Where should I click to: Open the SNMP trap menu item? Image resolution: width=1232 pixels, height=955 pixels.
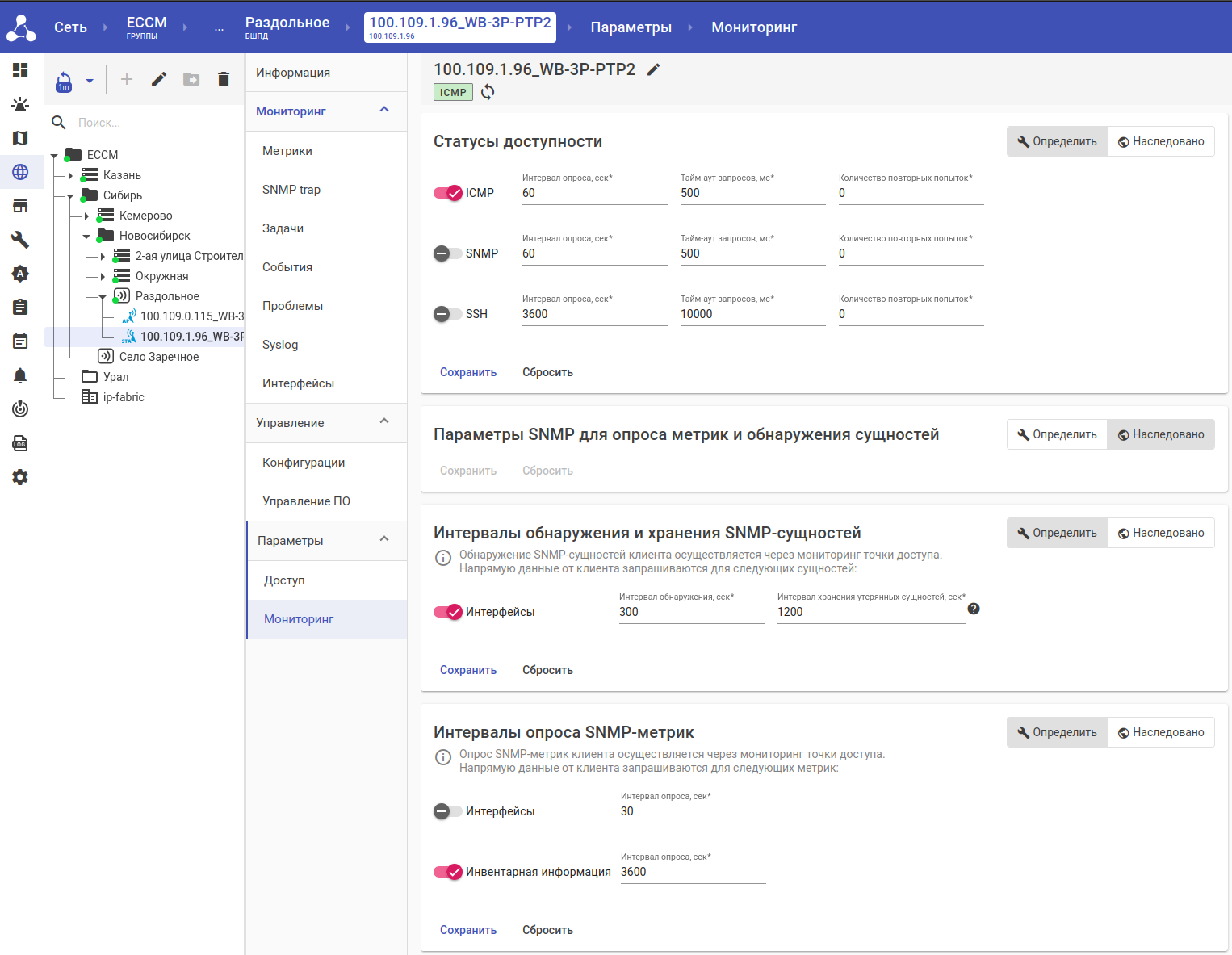(291, 190)
